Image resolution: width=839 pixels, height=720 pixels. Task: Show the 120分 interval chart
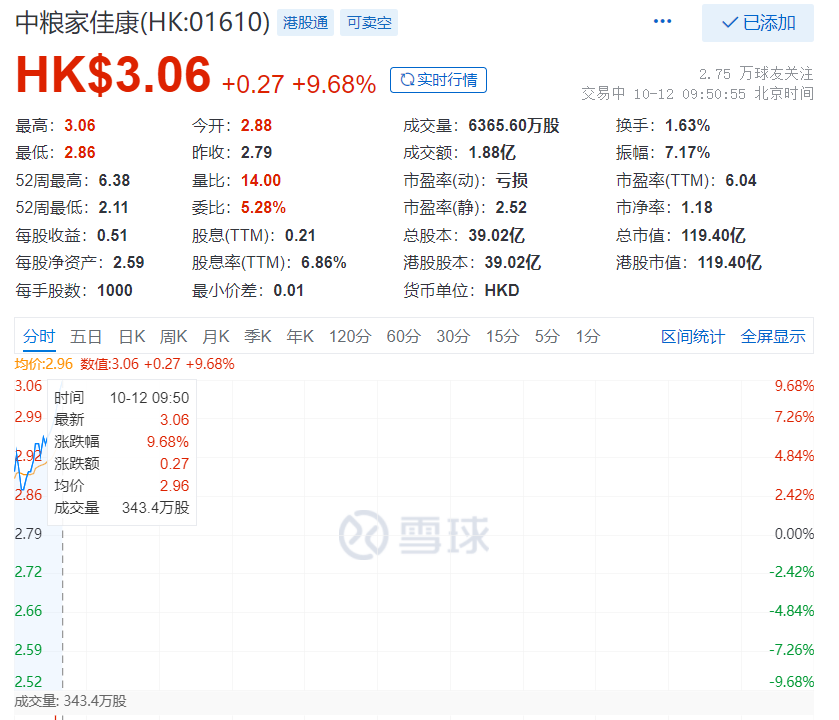[x=350, y=336]
